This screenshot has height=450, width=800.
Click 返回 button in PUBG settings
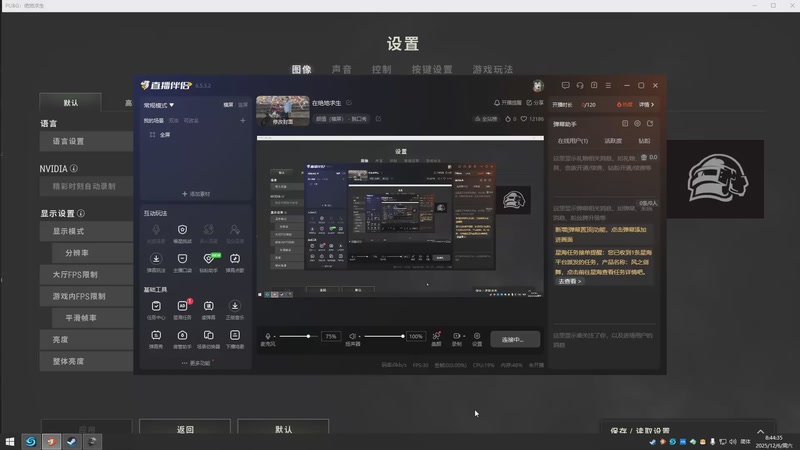tap(185, 428)
